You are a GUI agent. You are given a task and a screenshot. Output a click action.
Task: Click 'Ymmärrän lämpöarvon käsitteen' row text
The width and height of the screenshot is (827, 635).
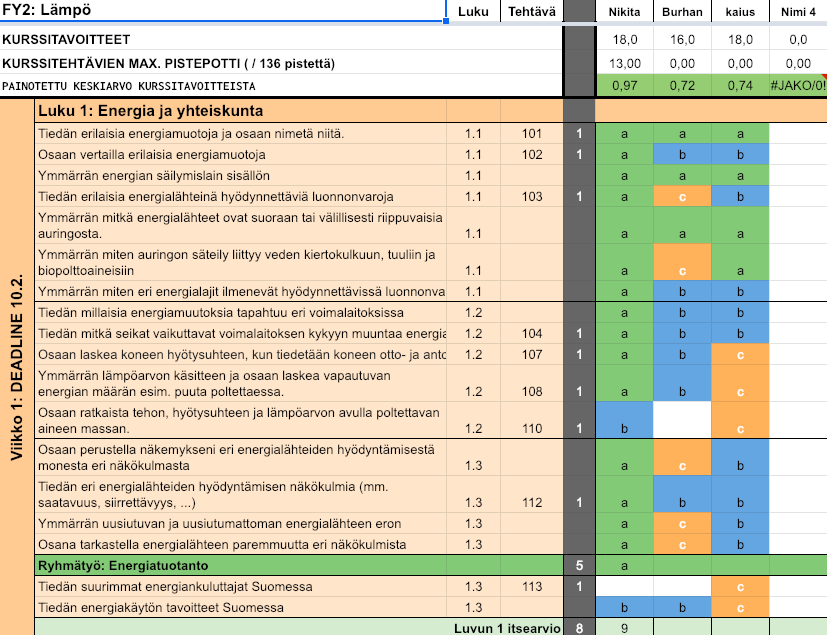241,383
